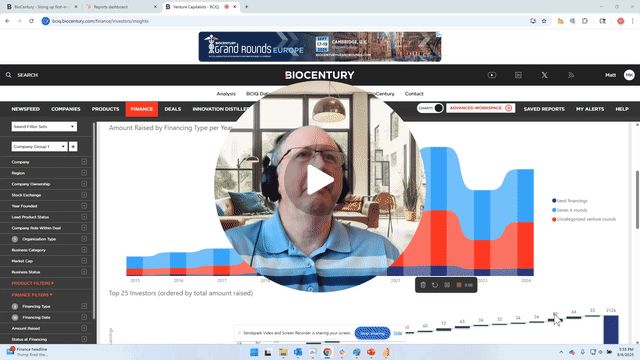Toggle the Charts switch

(430, 108)
